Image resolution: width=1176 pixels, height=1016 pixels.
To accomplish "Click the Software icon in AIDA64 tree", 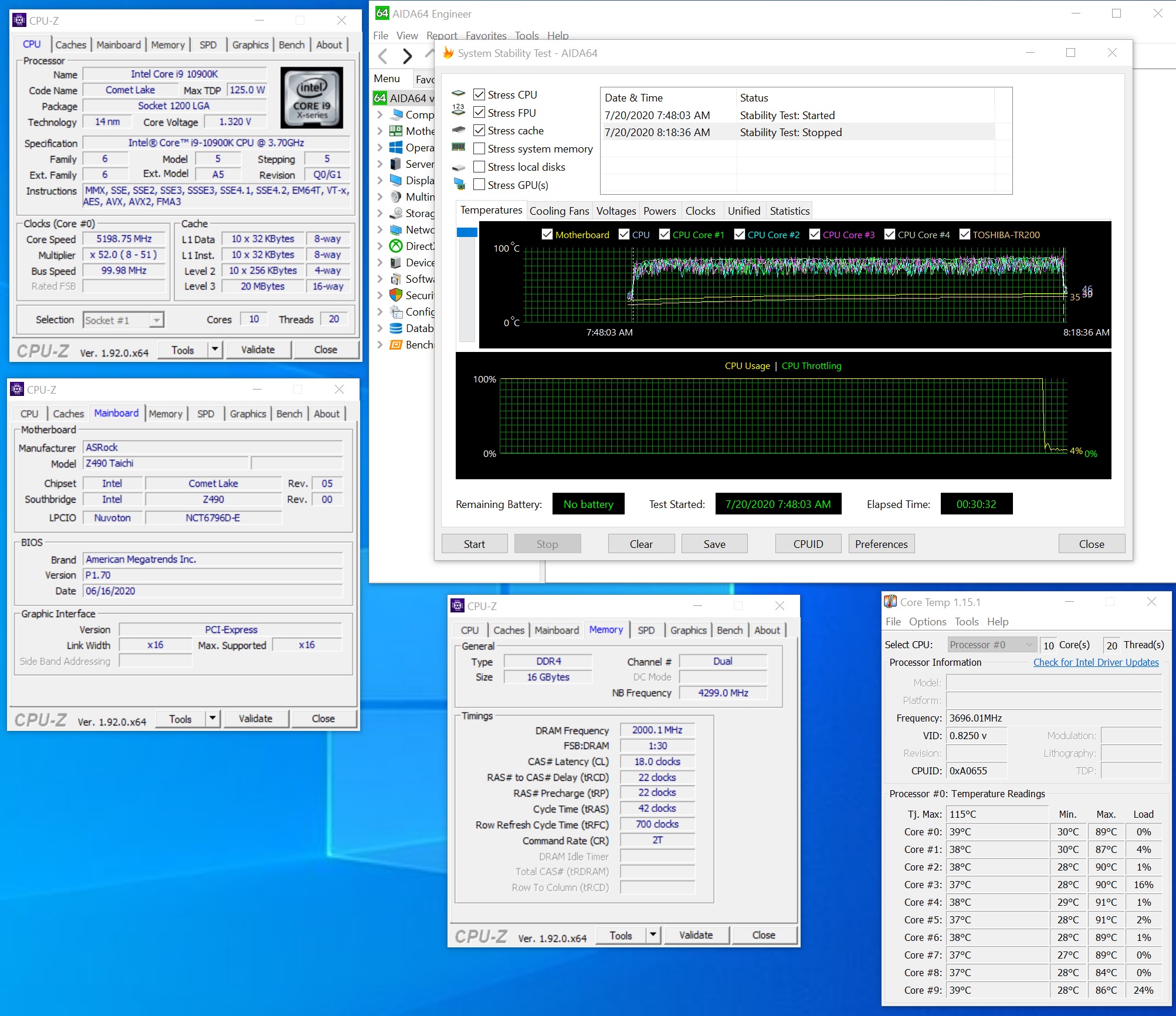I will [x=396, y=279].
